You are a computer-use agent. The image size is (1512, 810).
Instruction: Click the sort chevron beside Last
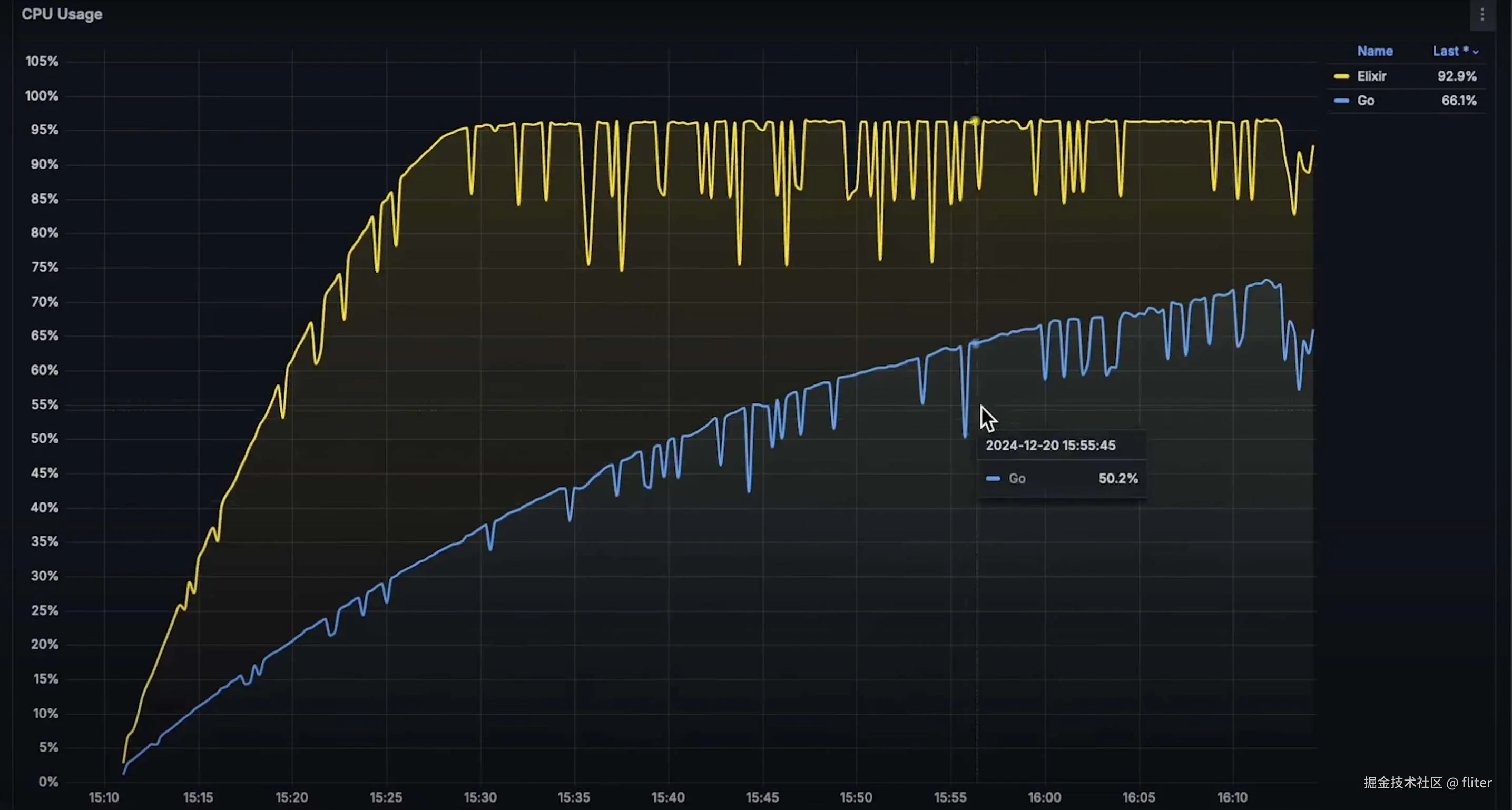coord(1476,52)
